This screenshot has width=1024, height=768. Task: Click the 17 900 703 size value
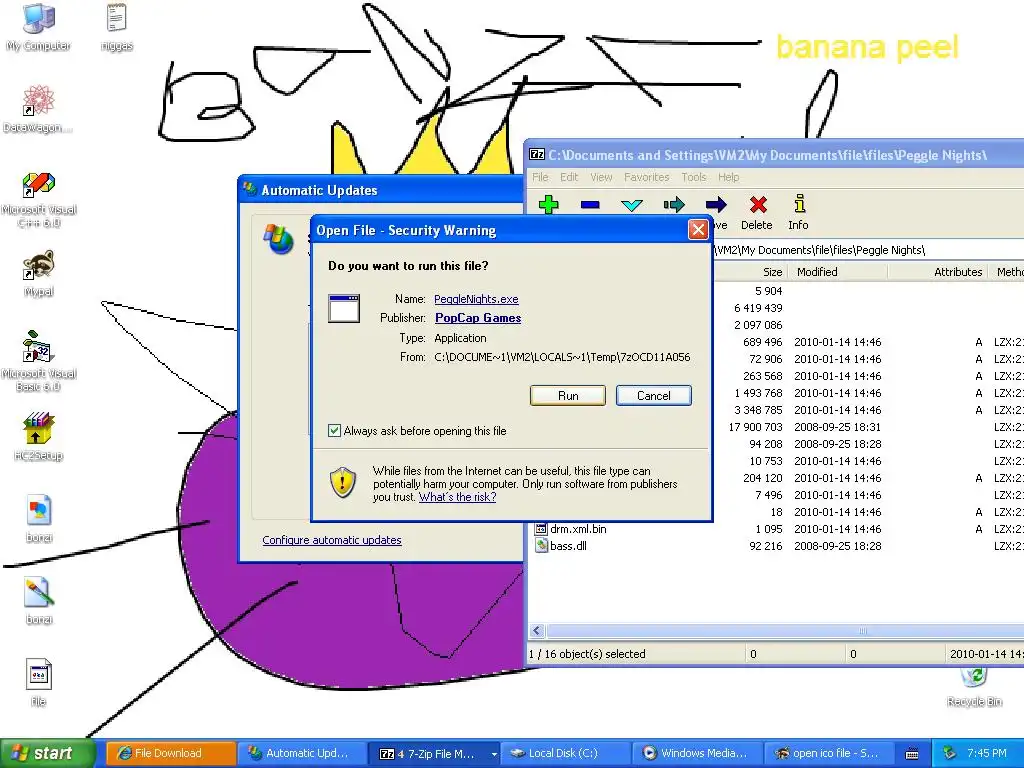756,427
